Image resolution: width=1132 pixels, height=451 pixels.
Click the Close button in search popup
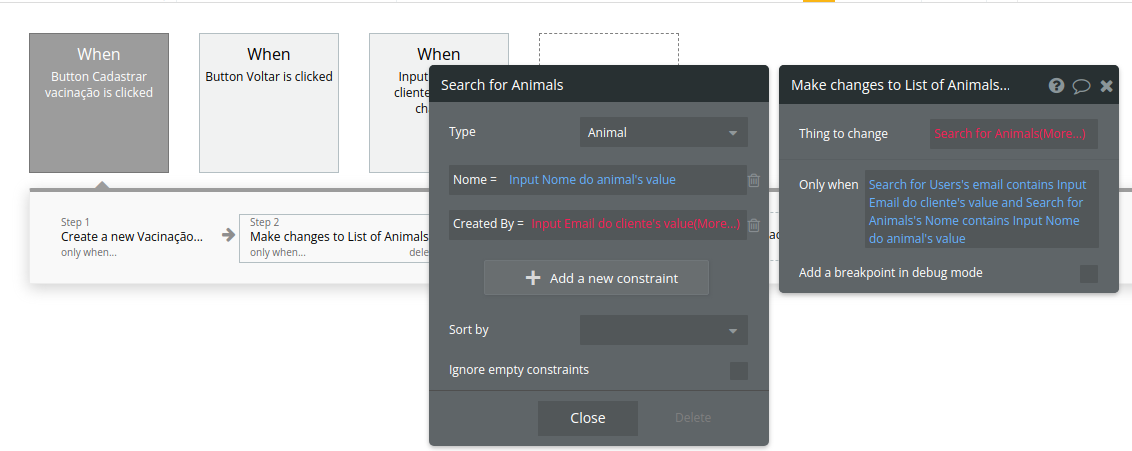[588, 418]
